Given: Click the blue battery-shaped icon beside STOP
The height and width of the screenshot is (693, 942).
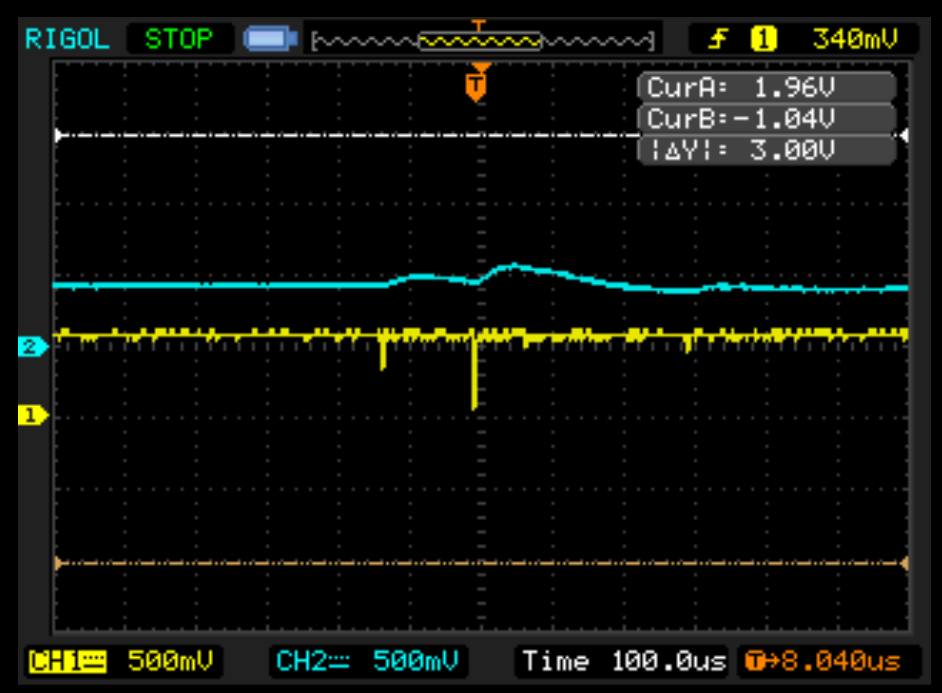Looking at the screenshot, I should click(271, 40).
